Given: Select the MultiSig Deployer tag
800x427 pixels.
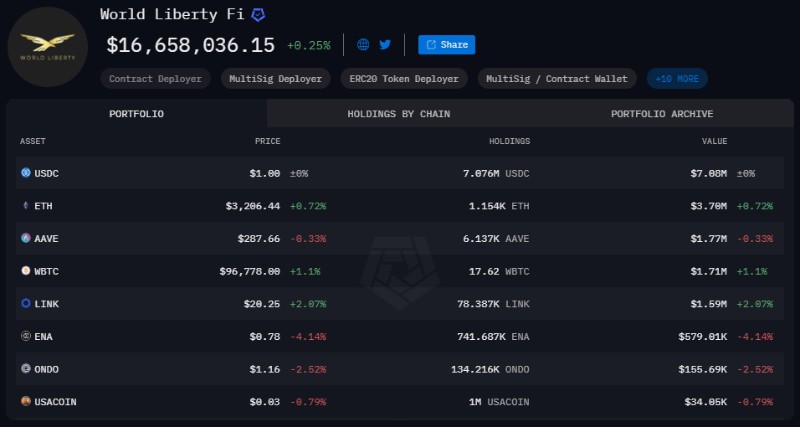Looking at the screenshot, I should coord(275,78).
